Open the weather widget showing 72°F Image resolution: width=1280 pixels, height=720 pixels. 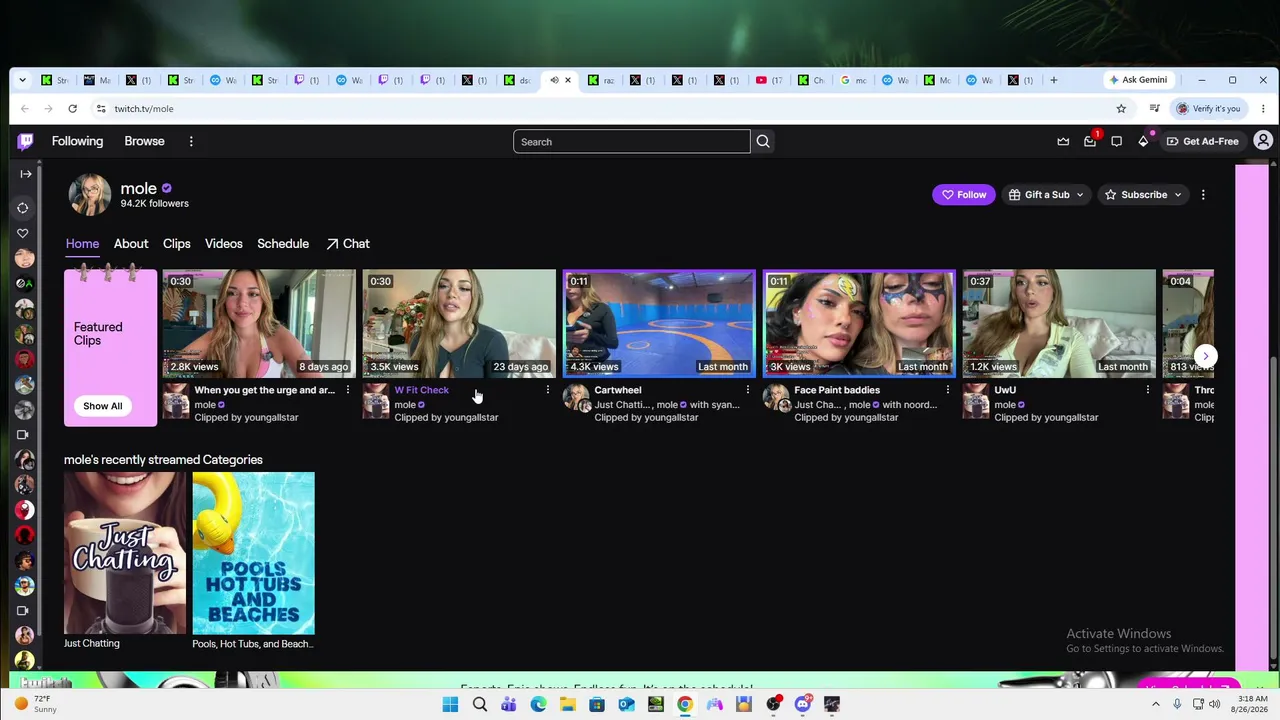pos(36,704)
